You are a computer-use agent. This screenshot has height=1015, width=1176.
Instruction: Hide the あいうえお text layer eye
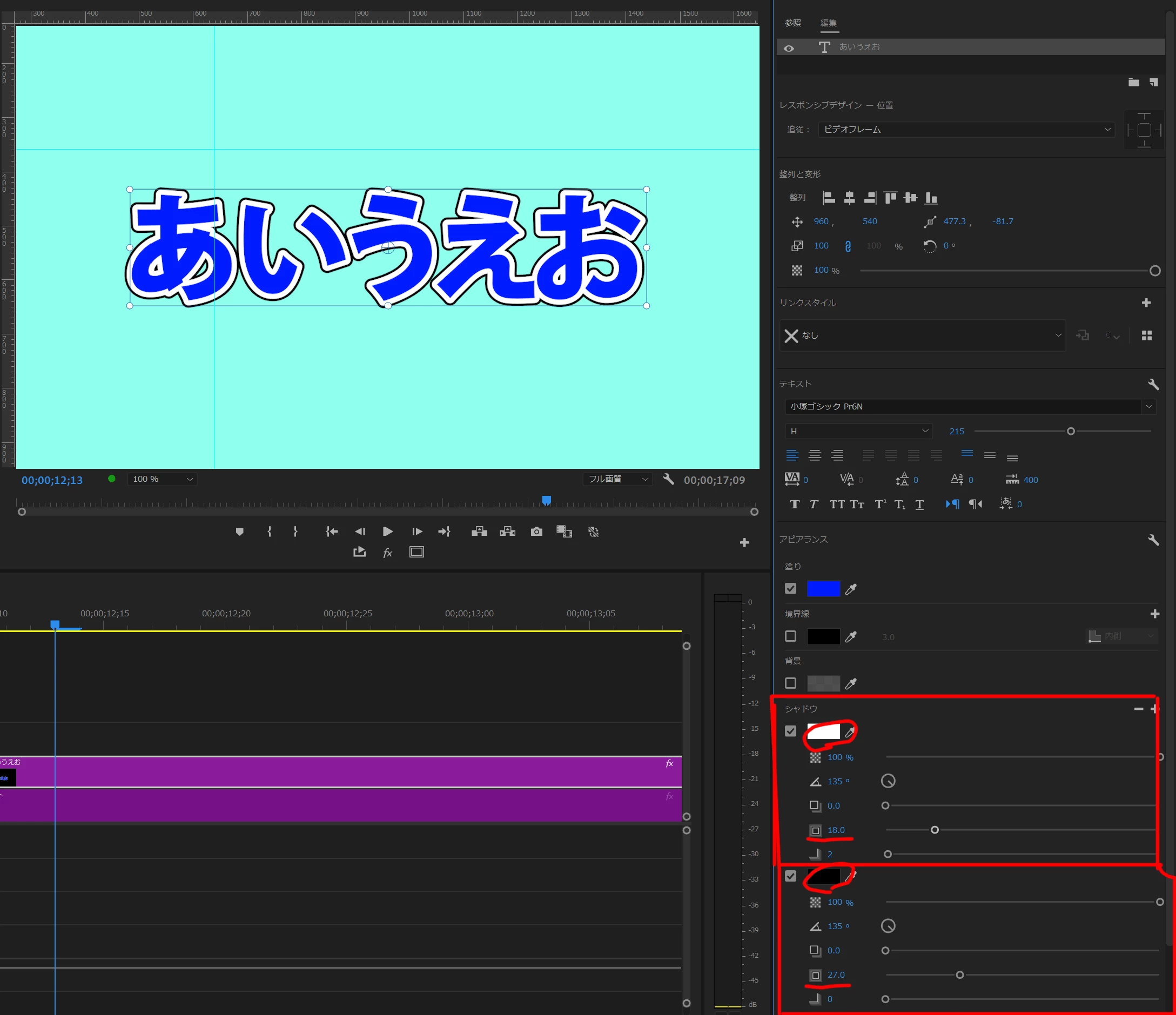tap(789, 48)
